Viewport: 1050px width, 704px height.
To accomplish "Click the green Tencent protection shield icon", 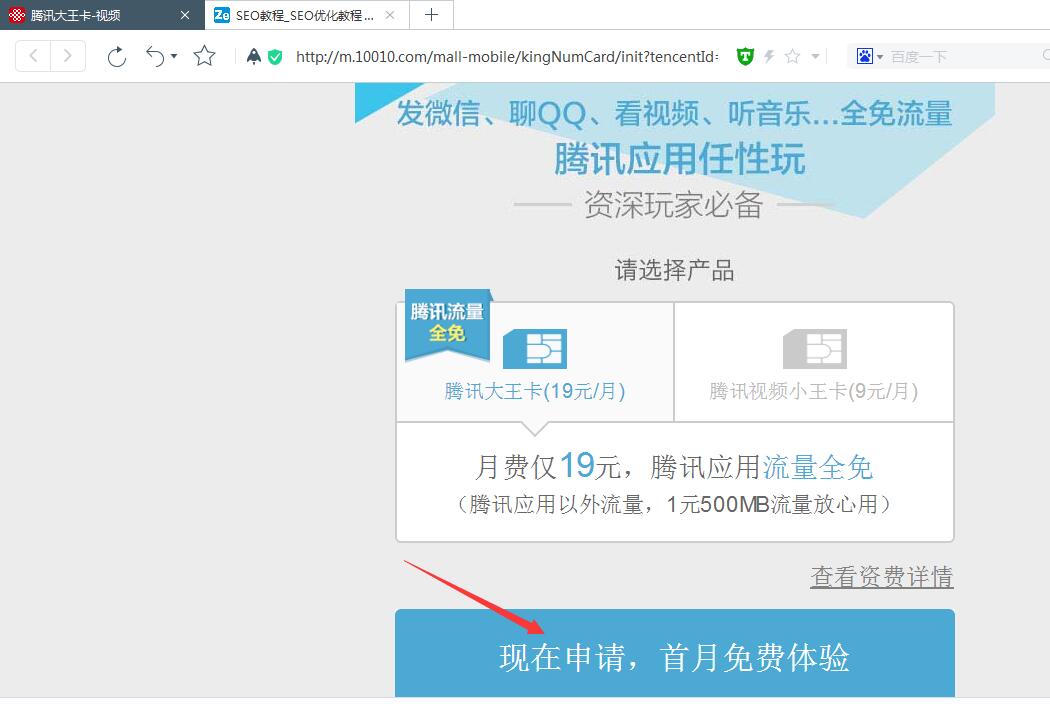I will 747,56.
